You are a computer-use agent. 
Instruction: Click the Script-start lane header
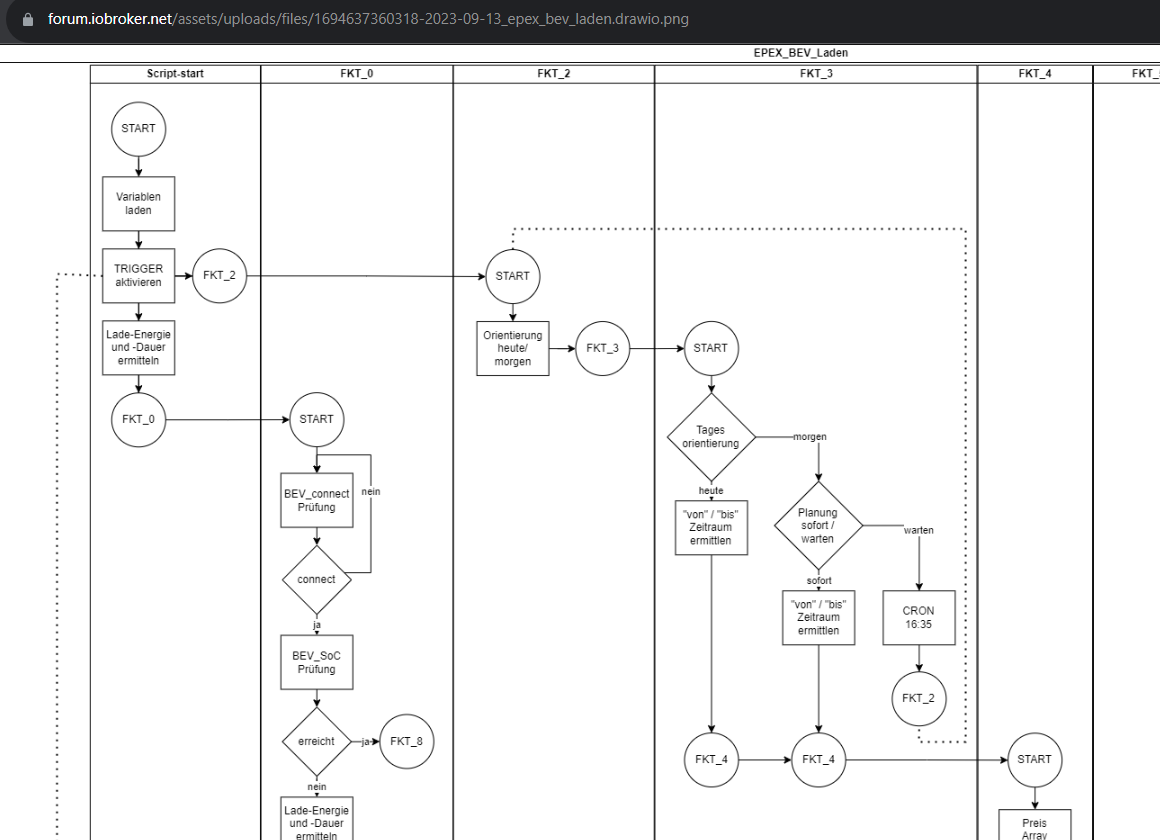(x=175, y=73)
